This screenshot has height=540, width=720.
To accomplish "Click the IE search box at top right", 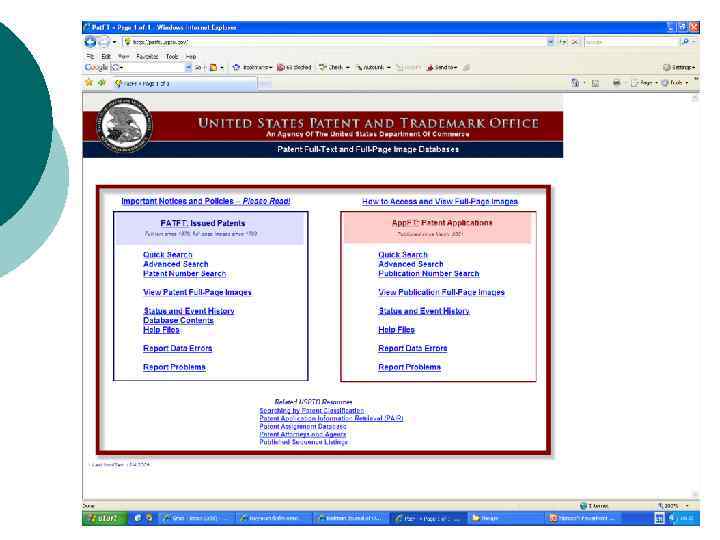I will coord(631,42).
